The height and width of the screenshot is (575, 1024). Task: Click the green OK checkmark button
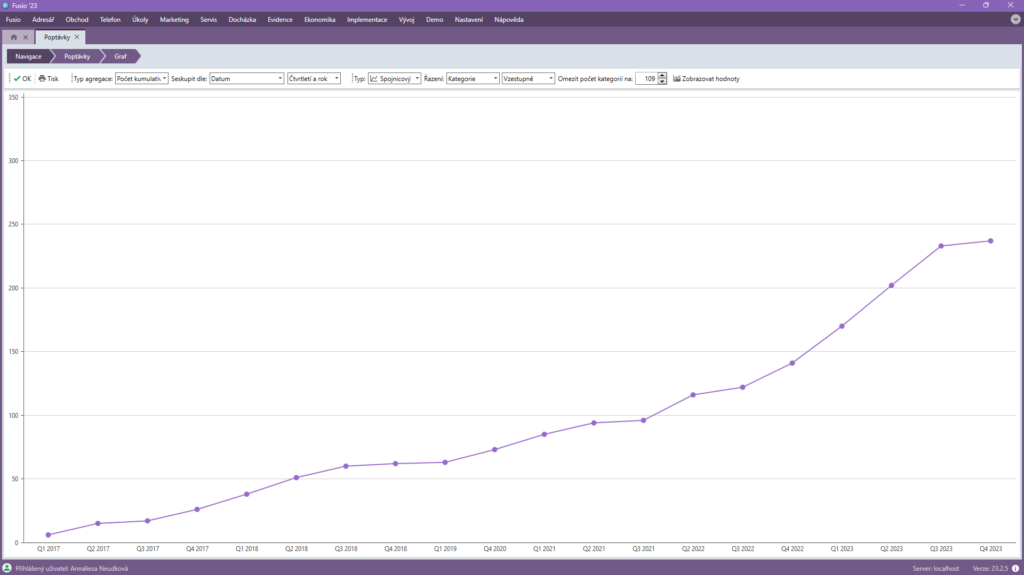(x=22, y=78)
